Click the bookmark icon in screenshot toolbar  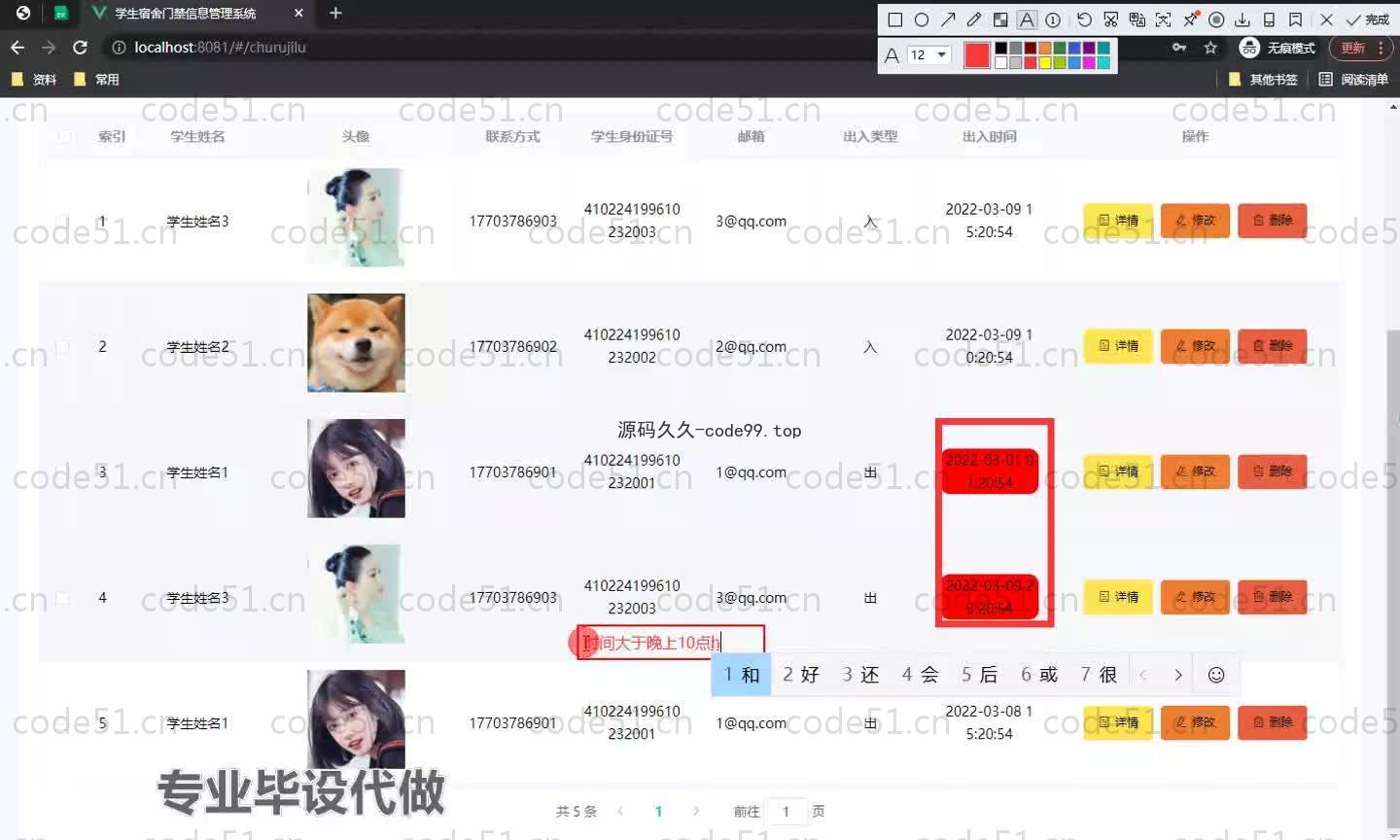[1295, 19]
